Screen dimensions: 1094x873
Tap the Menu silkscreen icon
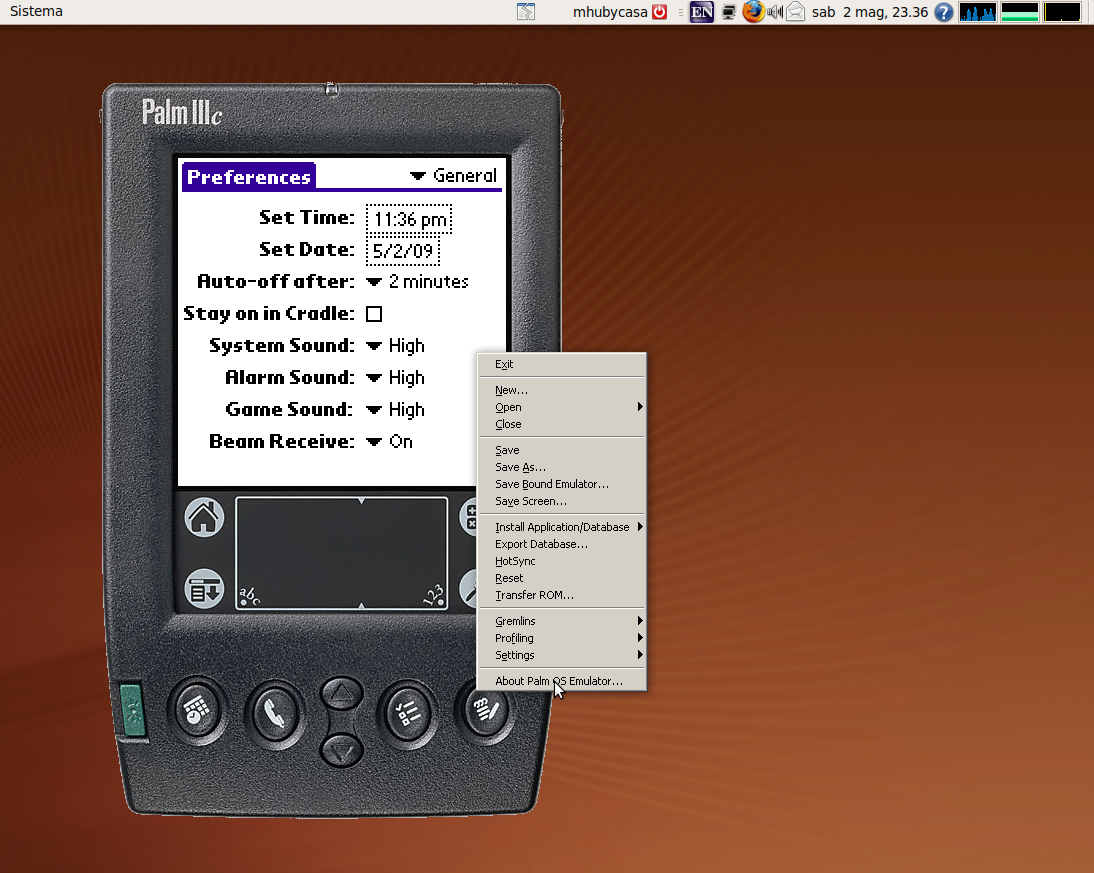click(204, 589)
